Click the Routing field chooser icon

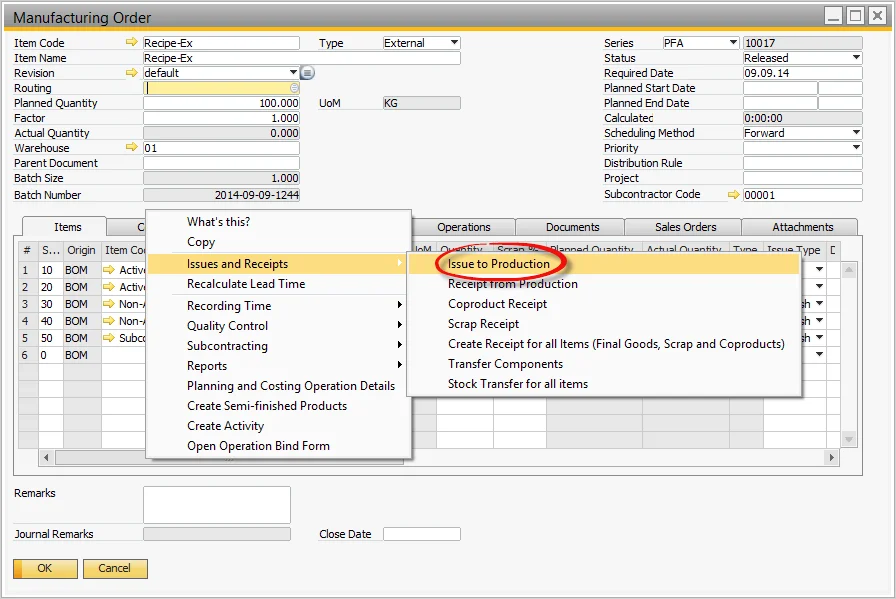(294, 88)
